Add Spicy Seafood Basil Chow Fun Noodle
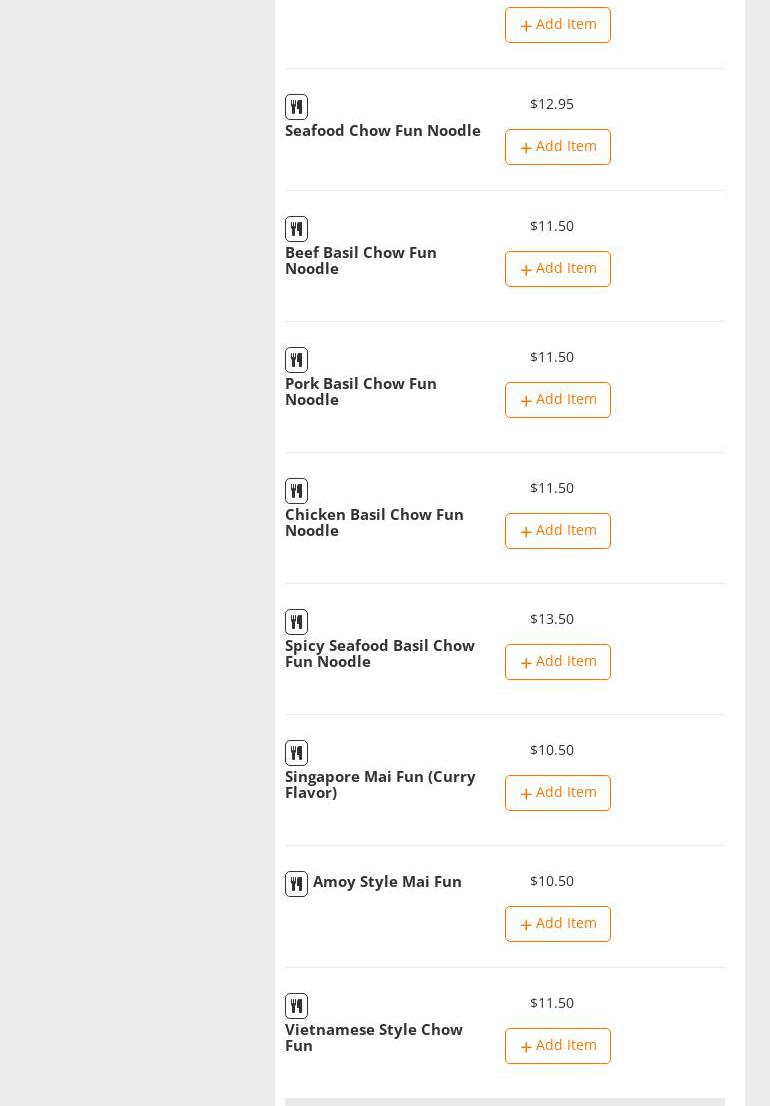This screenshot has width=770, height=1106. coord(557,662)
